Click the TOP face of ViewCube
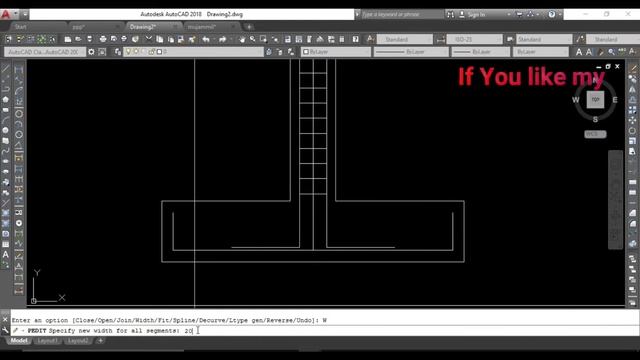The height and width of the screenshot is (360, 640). pos(595,100)
